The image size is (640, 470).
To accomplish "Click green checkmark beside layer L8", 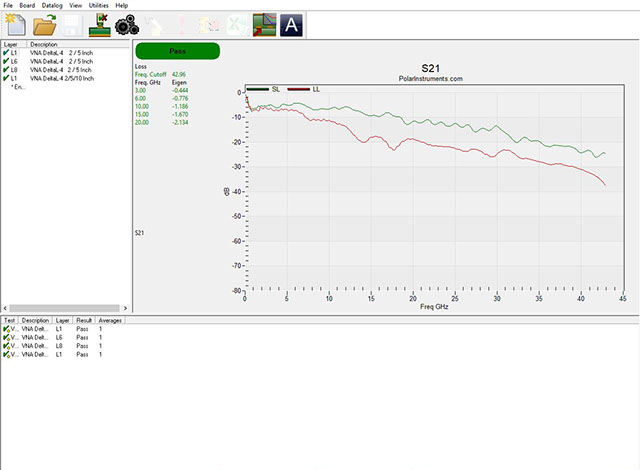I will 6,69.
